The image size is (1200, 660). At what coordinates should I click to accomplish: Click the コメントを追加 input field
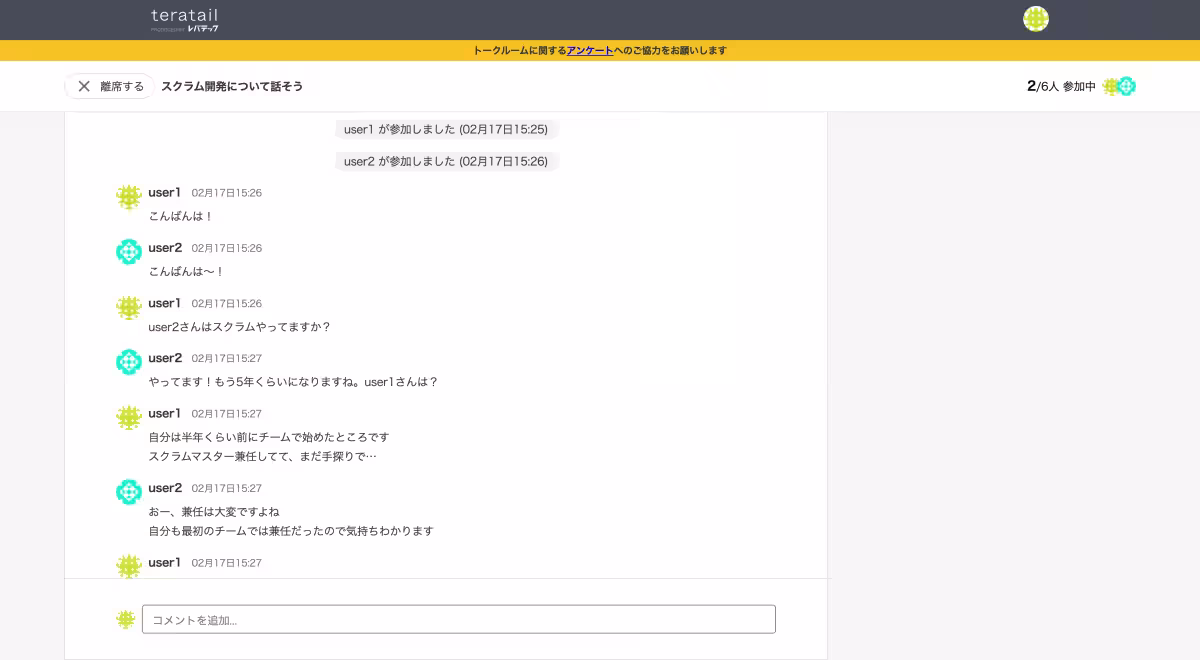(x=459, y=619)
